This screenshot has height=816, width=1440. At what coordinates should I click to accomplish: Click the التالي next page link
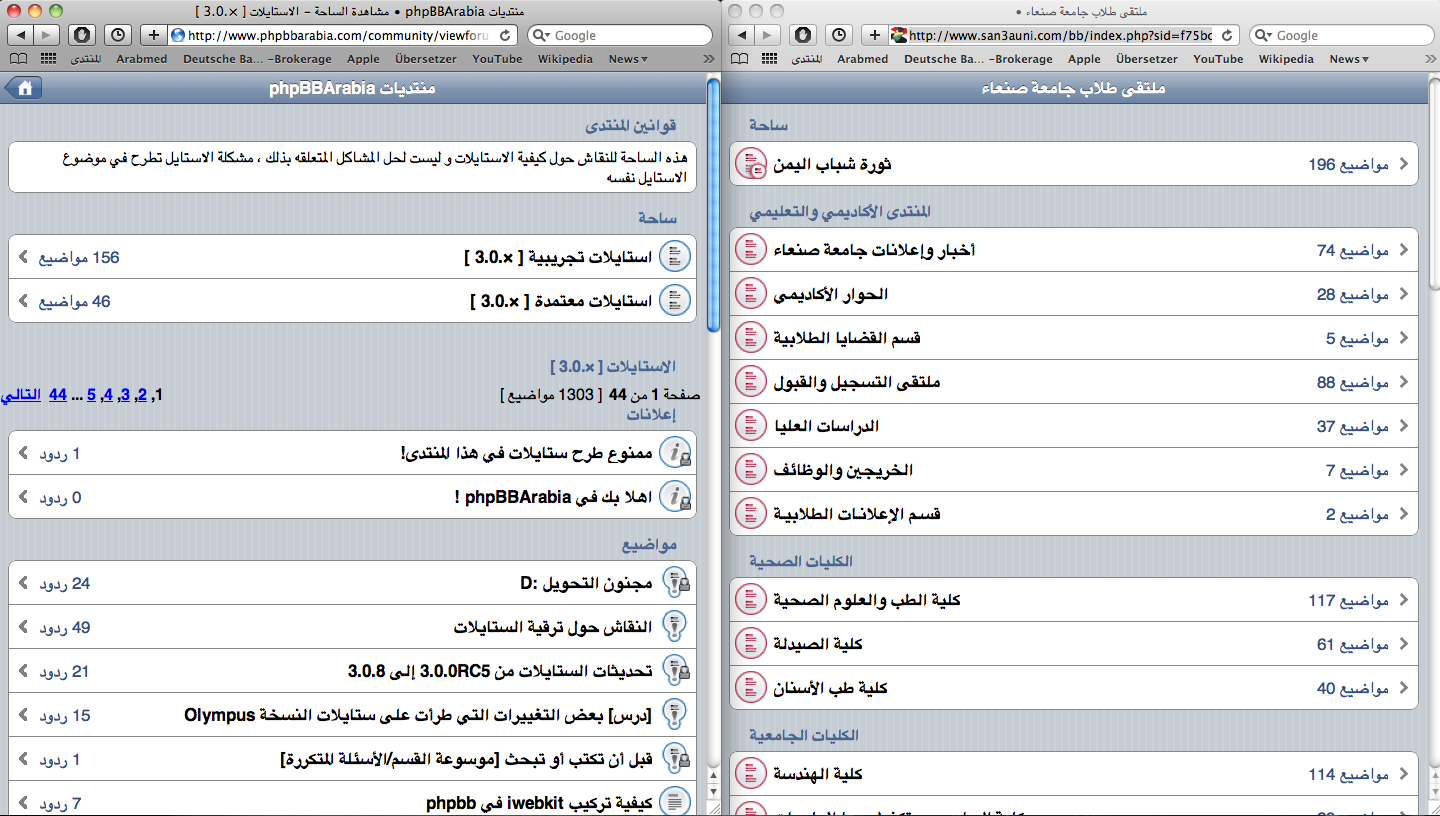[21, 394]
